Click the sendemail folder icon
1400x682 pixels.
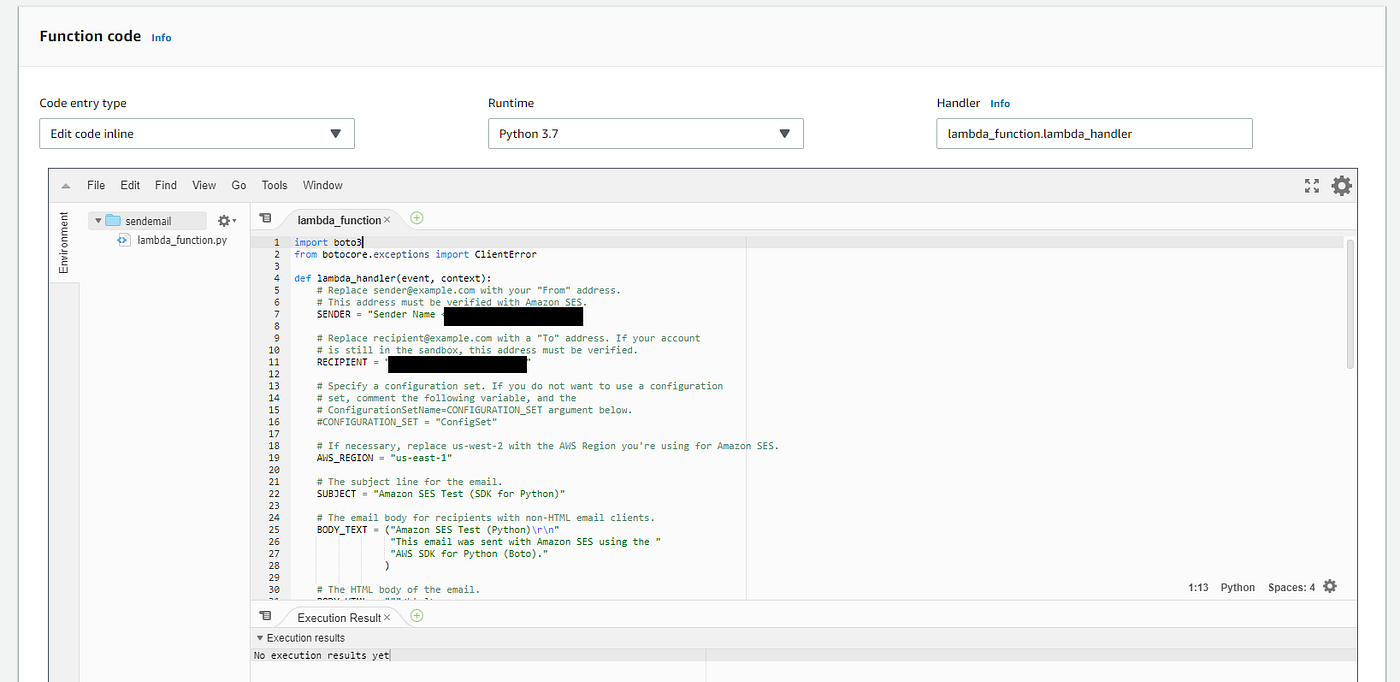(x=112, y=220)
